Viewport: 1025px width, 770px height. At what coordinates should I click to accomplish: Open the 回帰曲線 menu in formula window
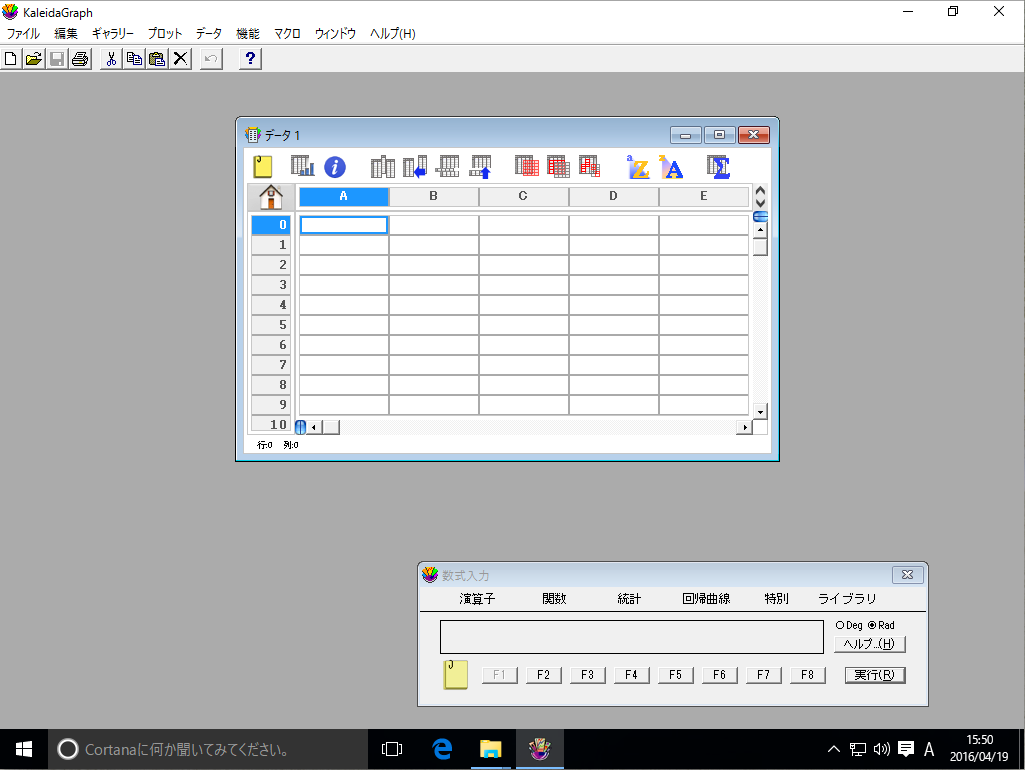pyautogui.click(x=706, y=599)
